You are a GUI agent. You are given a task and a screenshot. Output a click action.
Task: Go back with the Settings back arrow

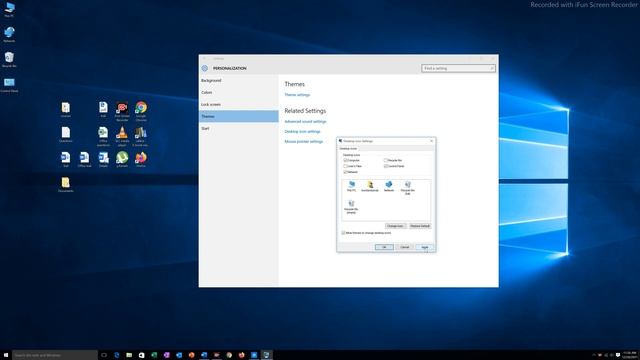204,58
